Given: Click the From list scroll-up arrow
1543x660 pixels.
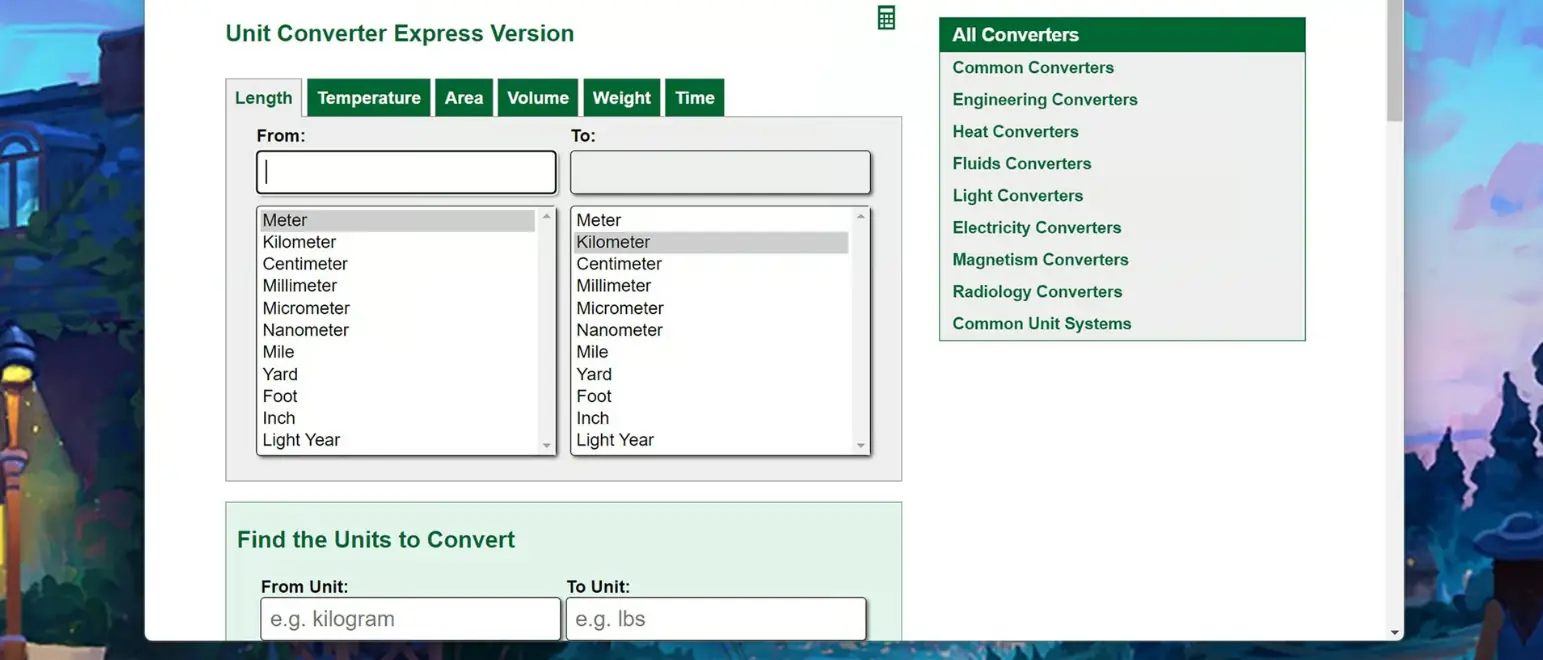Looking at the screenshot, I should coord(546,216).
